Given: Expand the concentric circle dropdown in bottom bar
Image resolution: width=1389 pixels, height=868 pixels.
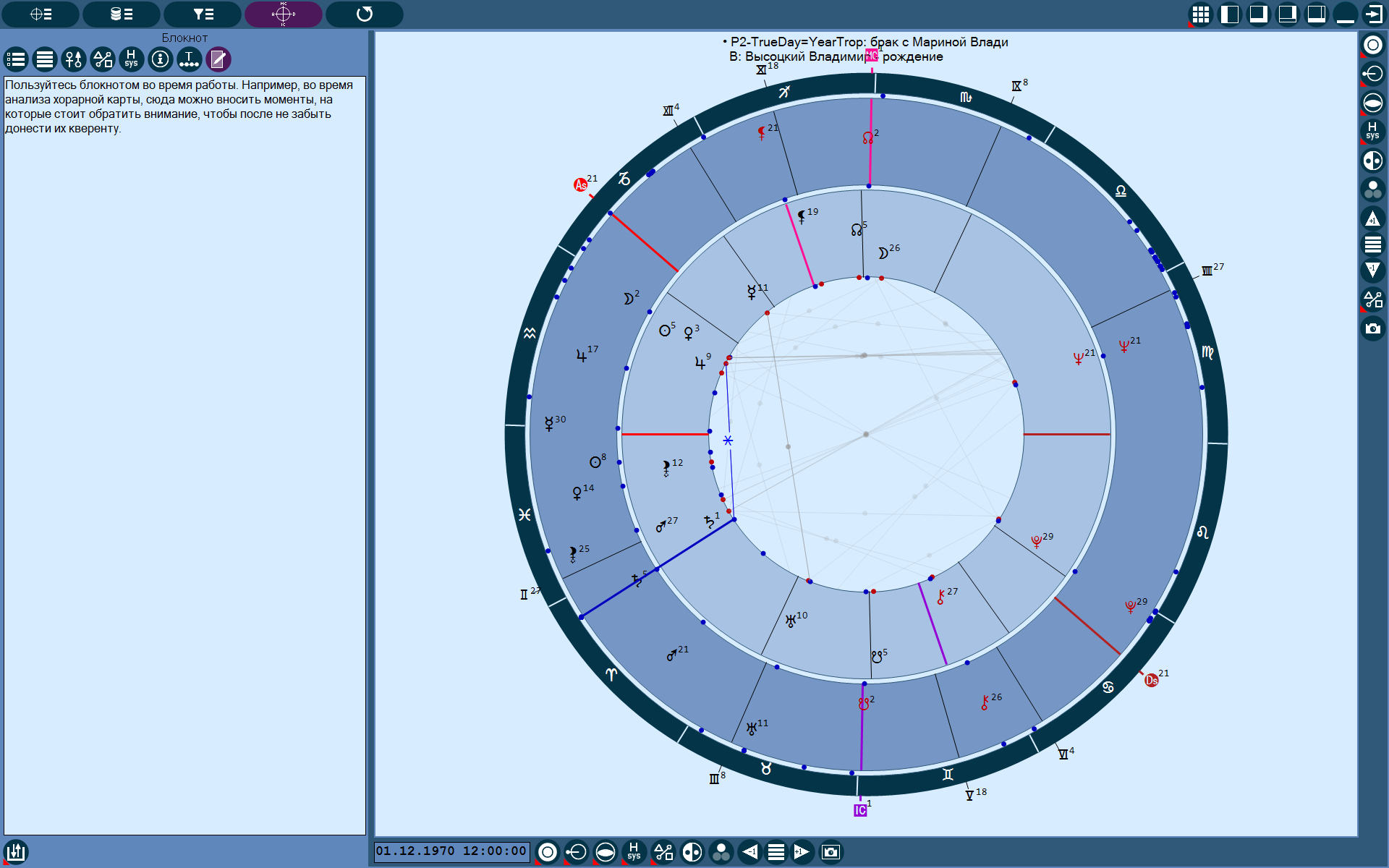Looking at the screenshot, I should point(548,852).
